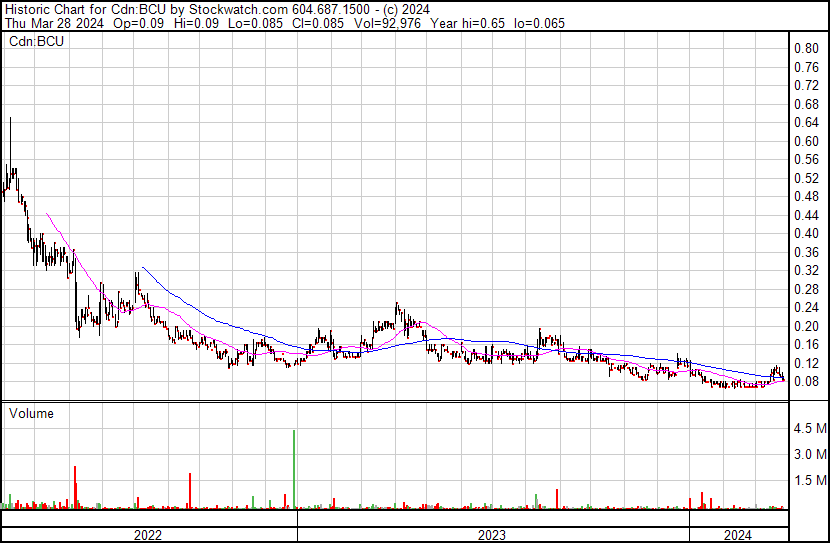Click the 0.16 price axis label
Viewport: 830px width, 543px height.
click(806, 345)
